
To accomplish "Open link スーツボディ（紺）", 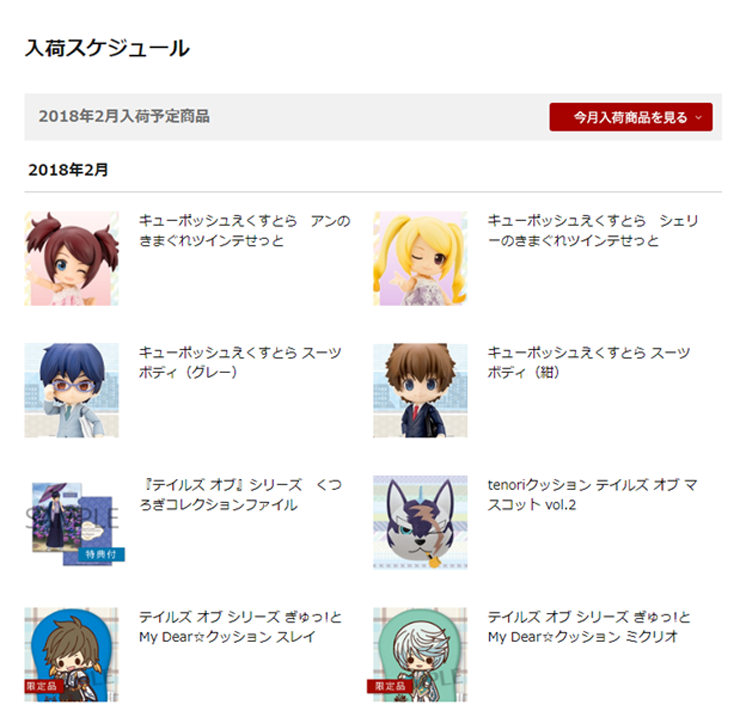I will pos(589,362).
